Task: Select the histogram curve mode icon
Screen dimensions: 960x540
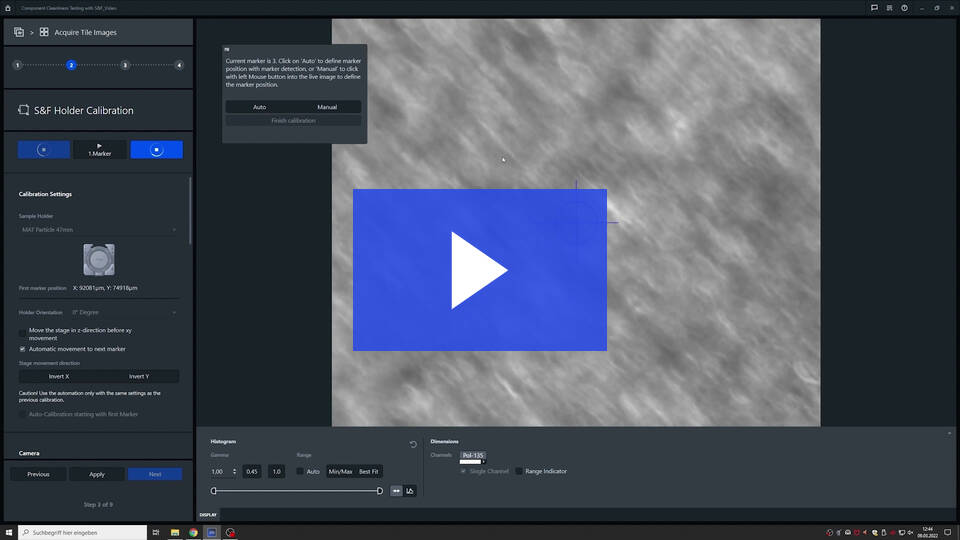Action: coord(410,491)
